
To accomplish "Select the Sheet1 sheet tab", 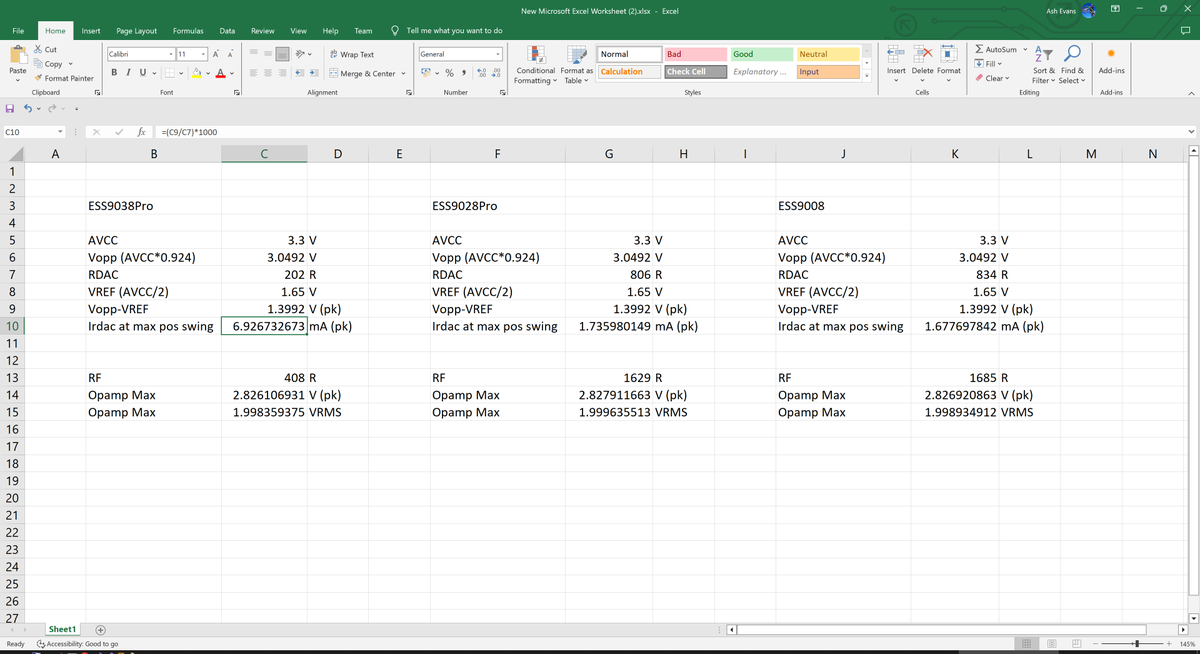I will [x=63, y=629].
